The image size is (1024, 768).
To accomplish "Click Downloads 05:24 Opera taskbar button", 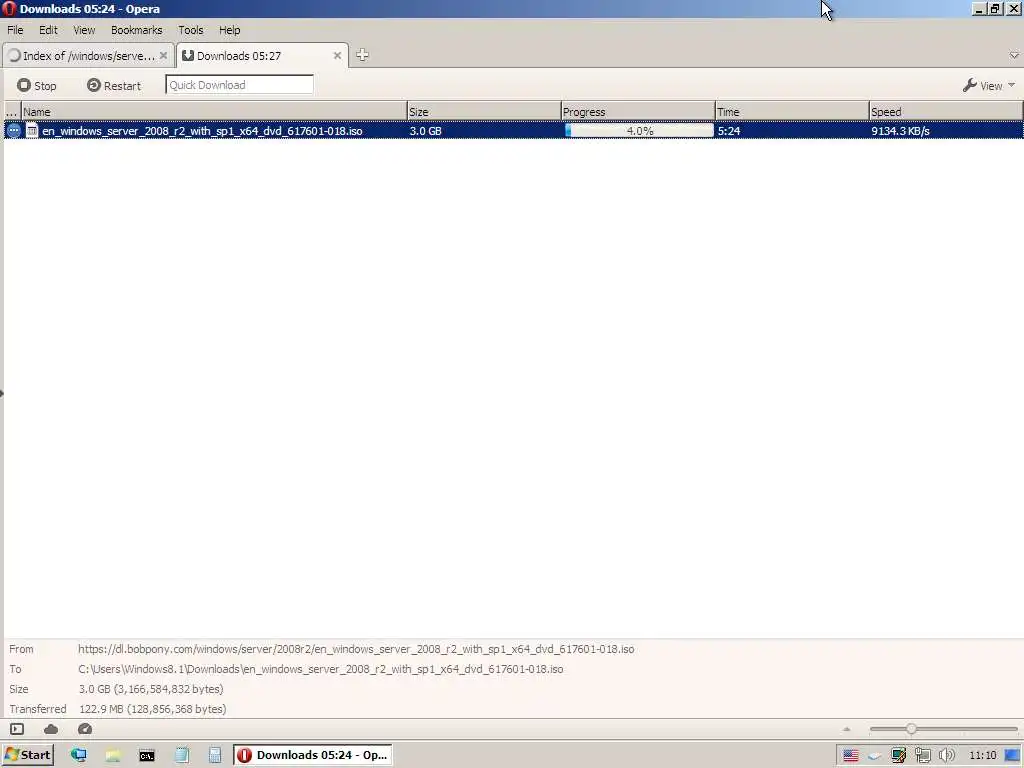I will (313, 755).
